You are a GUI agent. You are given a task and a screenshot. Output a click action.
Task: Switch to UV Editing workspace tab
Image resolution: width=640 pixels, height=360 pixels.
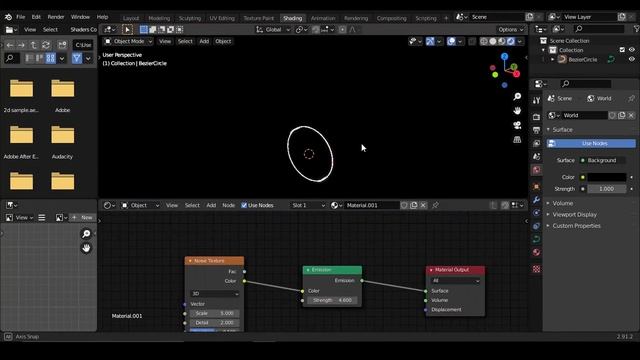tap(222, 18)
